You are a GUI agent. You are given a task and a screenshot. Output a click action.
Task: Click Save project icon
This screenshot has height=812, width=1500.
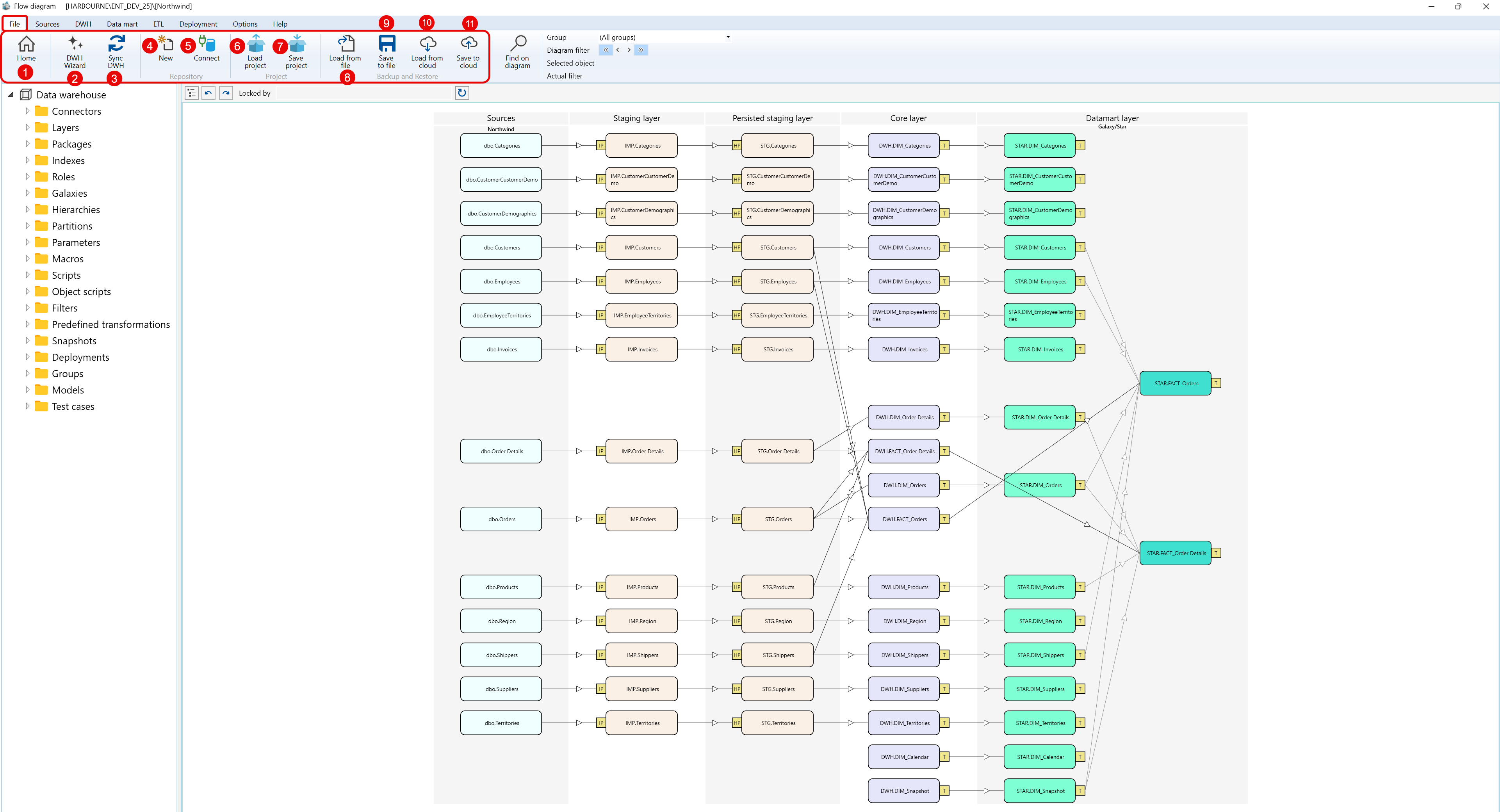296,44
